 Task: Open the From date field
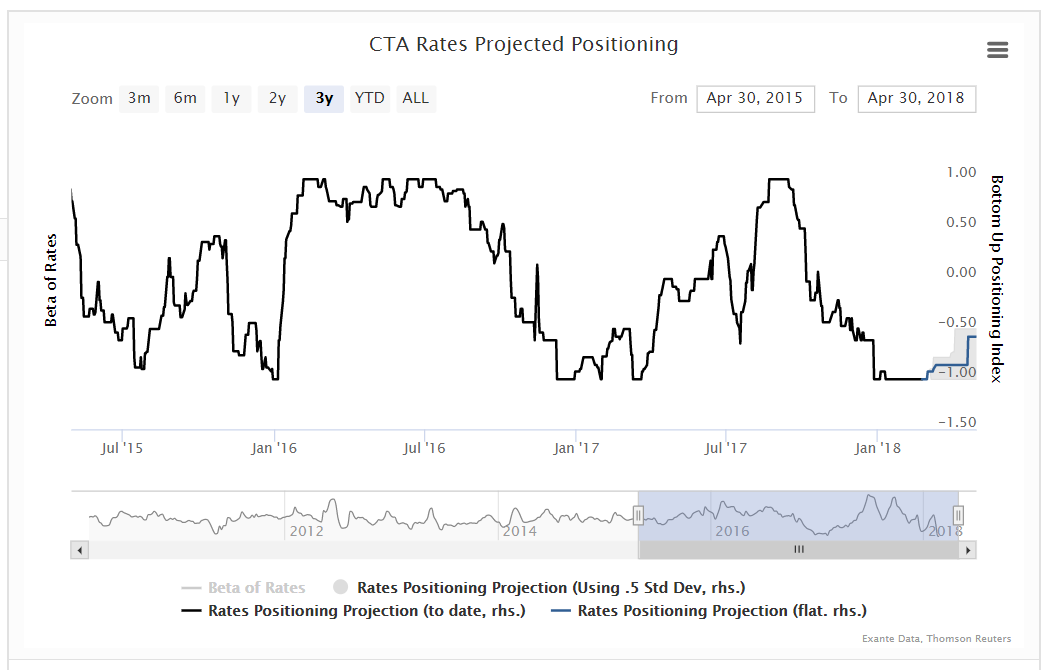click(755, 98)
